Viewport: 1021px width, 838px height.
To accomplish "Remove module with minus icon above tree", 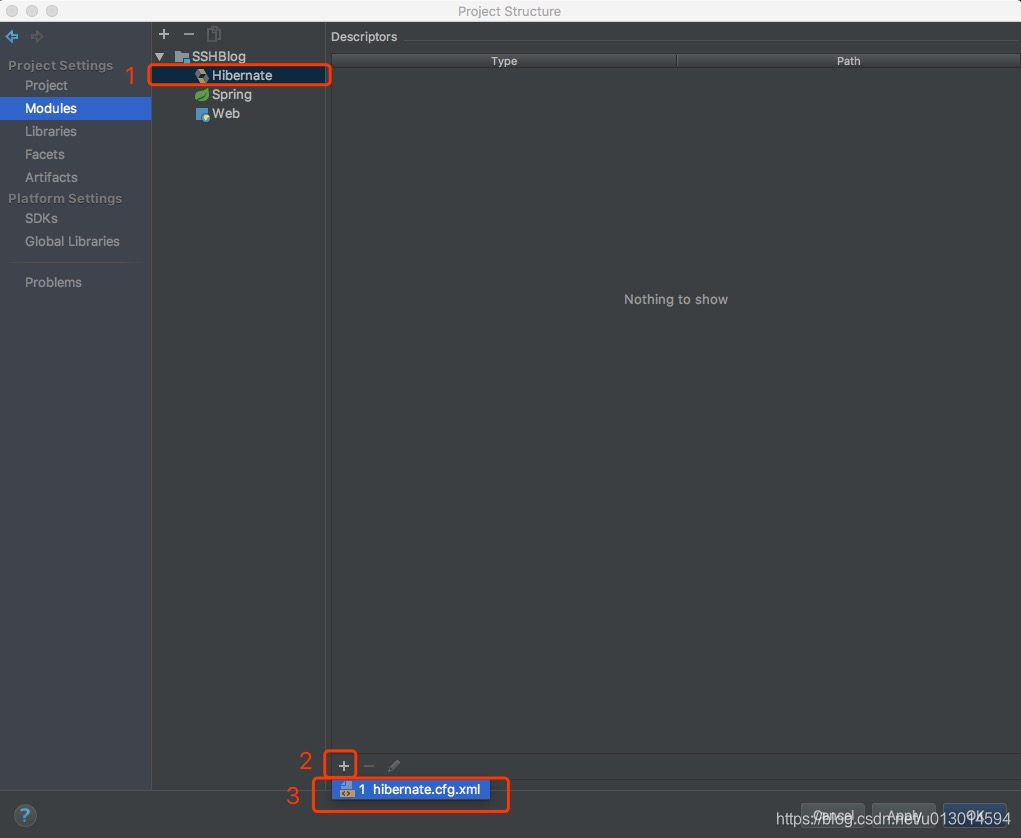I will [189, 34].
